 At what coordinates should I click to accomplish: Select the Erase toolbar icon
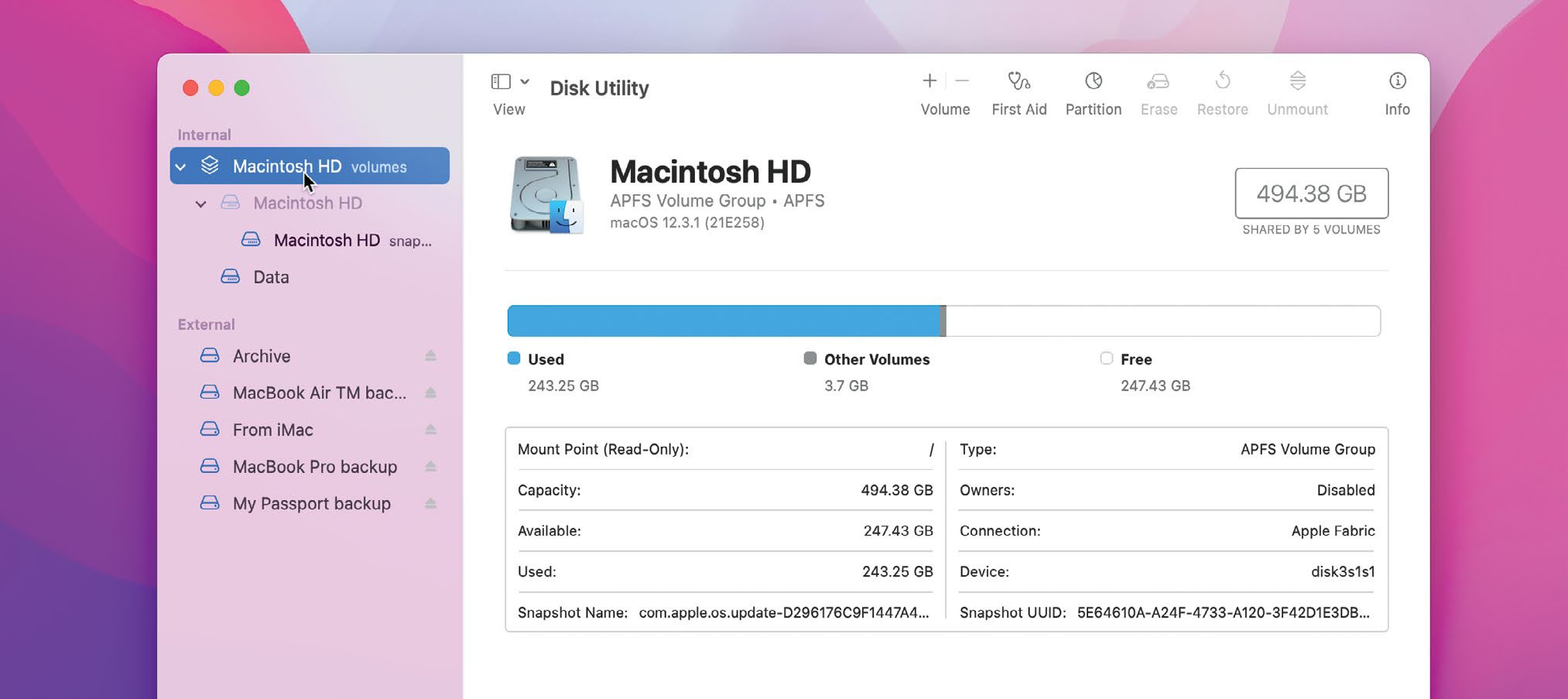(x=1159, y=81)
